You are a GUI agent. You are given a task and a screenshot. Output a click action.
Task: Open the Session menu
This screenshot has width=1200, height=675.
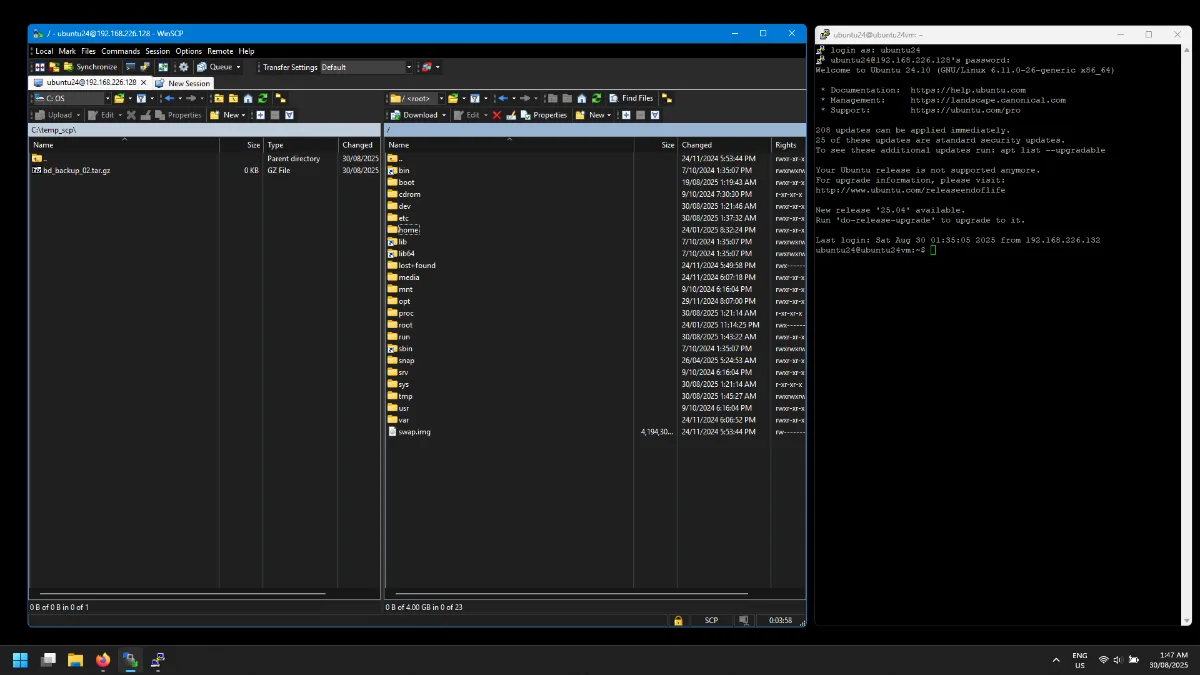coord(158,51)
